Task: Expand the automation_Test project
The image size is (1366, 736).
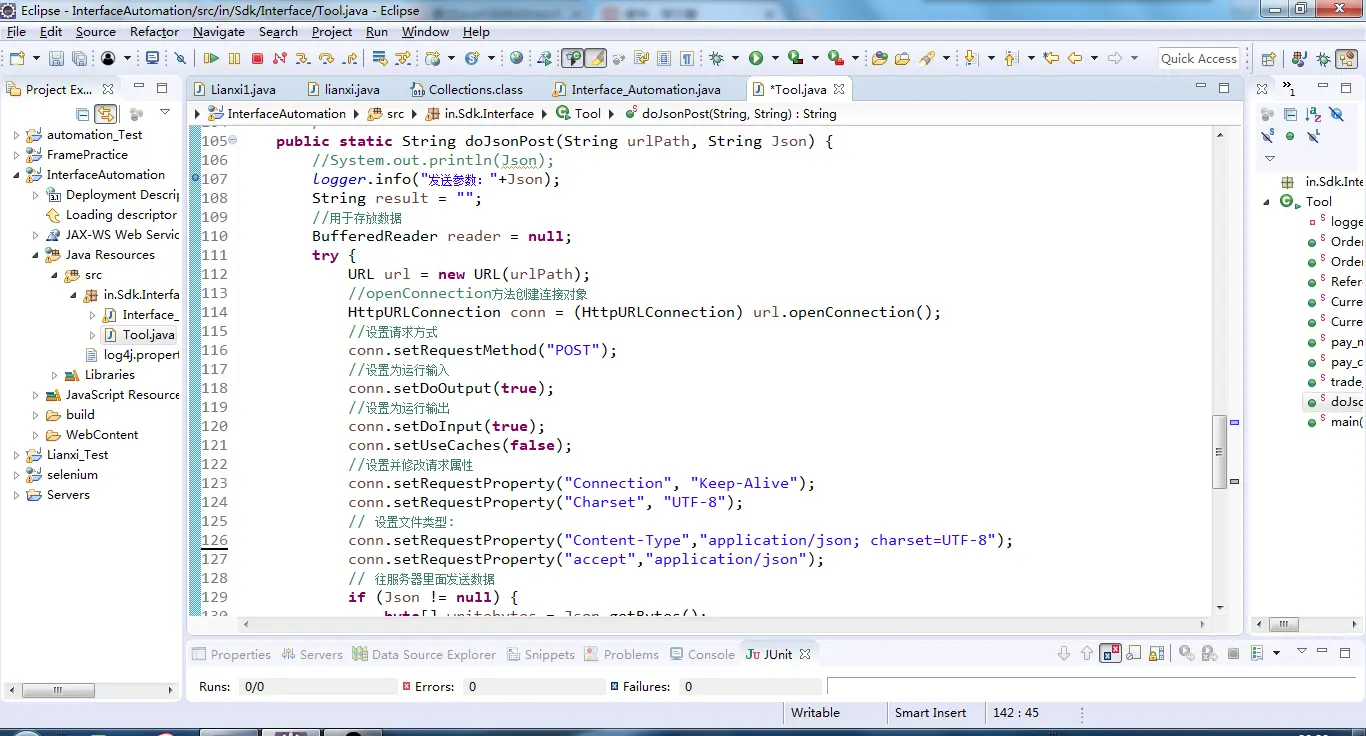Action: (x=16, y=135)
